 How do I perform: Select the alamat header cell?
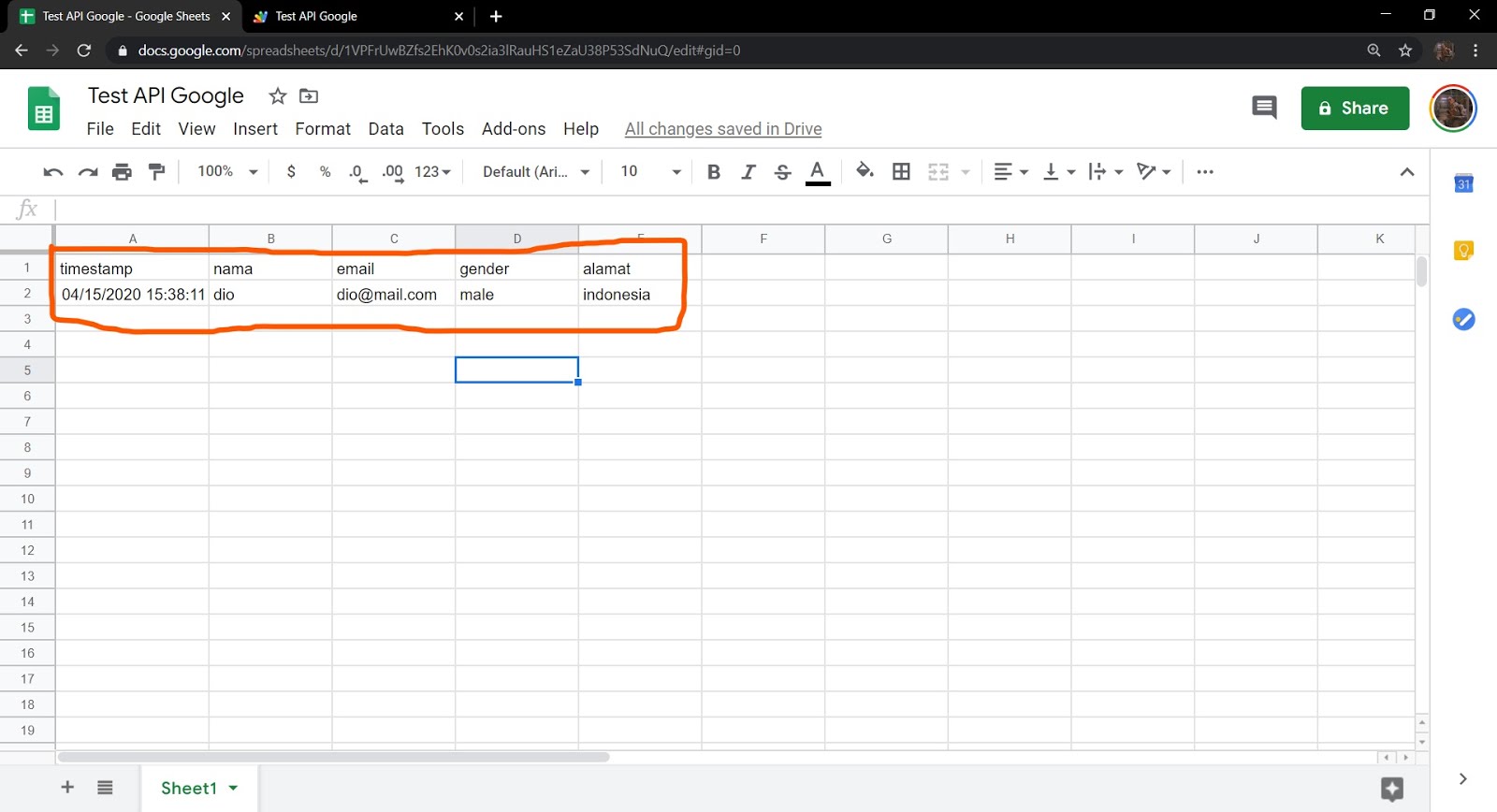(640, 268)
